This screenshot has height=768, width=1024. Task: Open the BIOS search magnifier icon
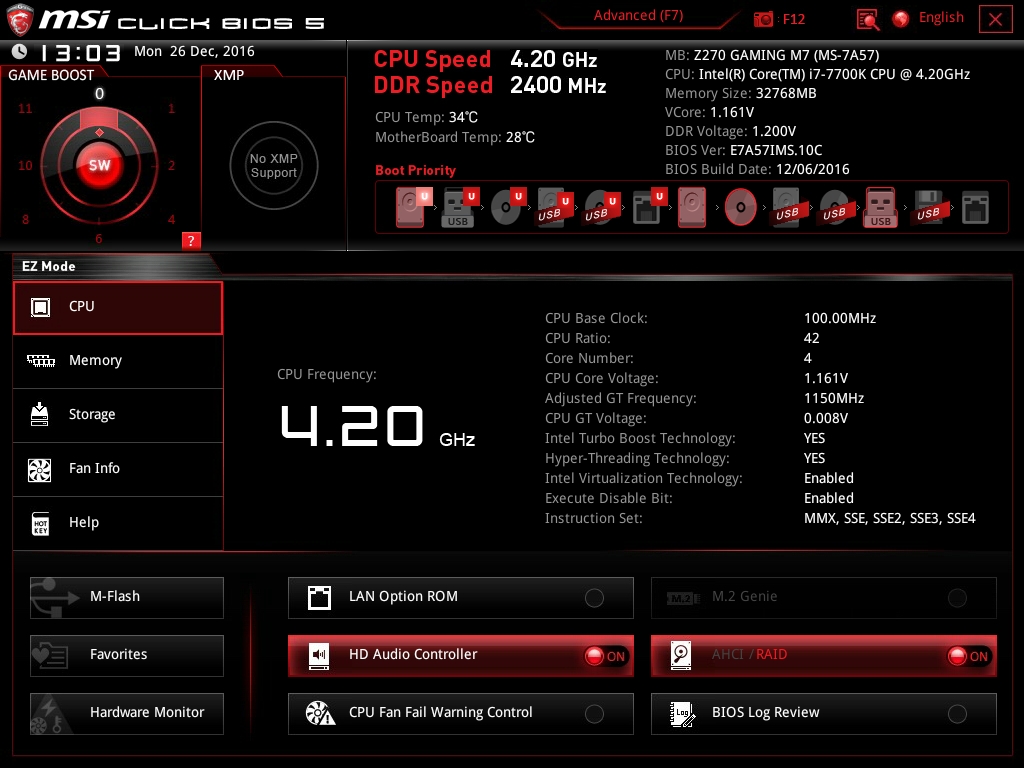point(868,19)
